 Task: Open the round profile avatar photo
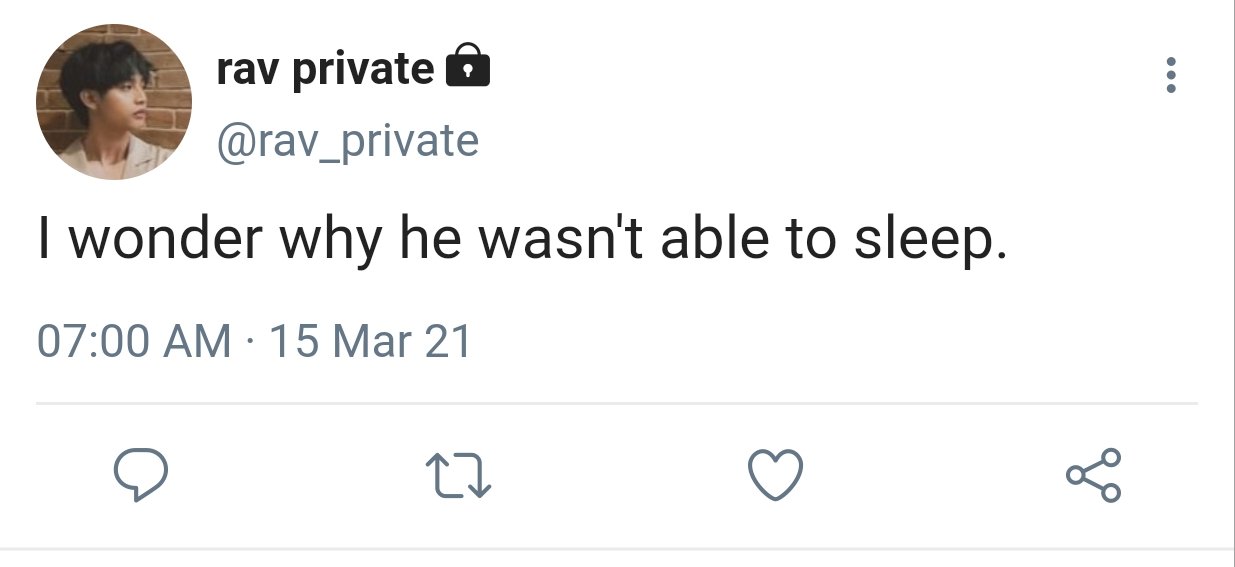tap(113, 102)
